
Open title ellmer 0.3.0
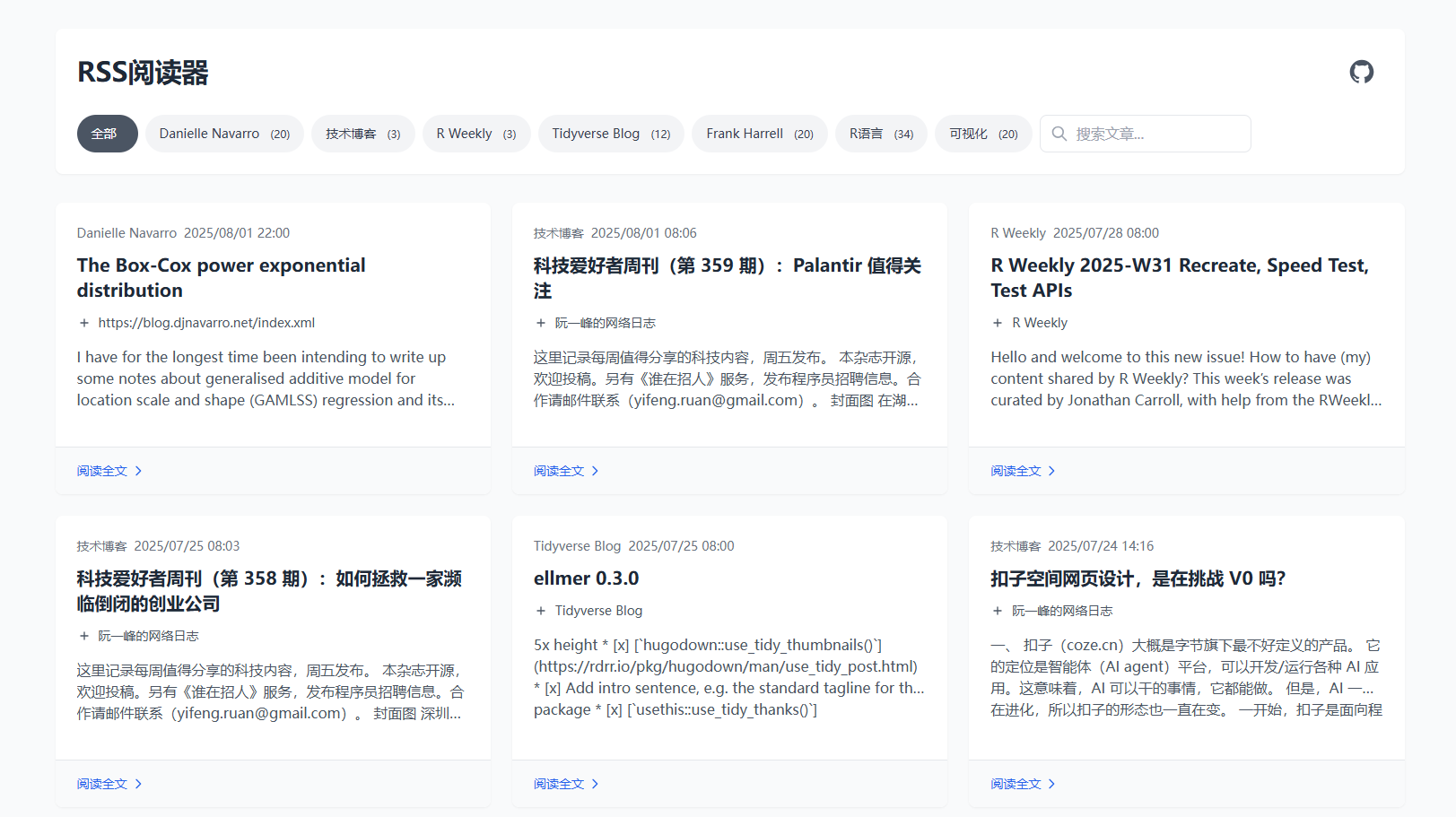pos(587,578)
